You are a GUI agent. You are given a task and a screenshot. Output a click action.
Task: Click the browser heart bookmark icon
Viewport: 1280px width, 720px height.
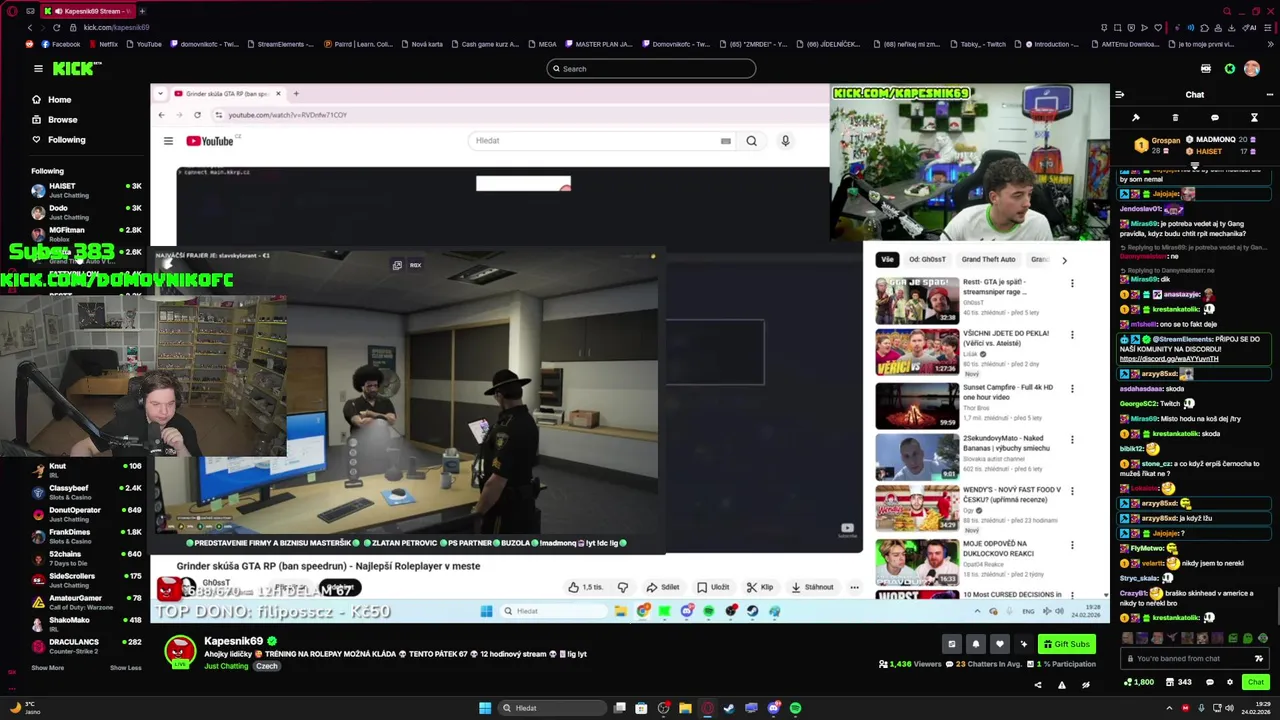click(x=1159, y=27)
